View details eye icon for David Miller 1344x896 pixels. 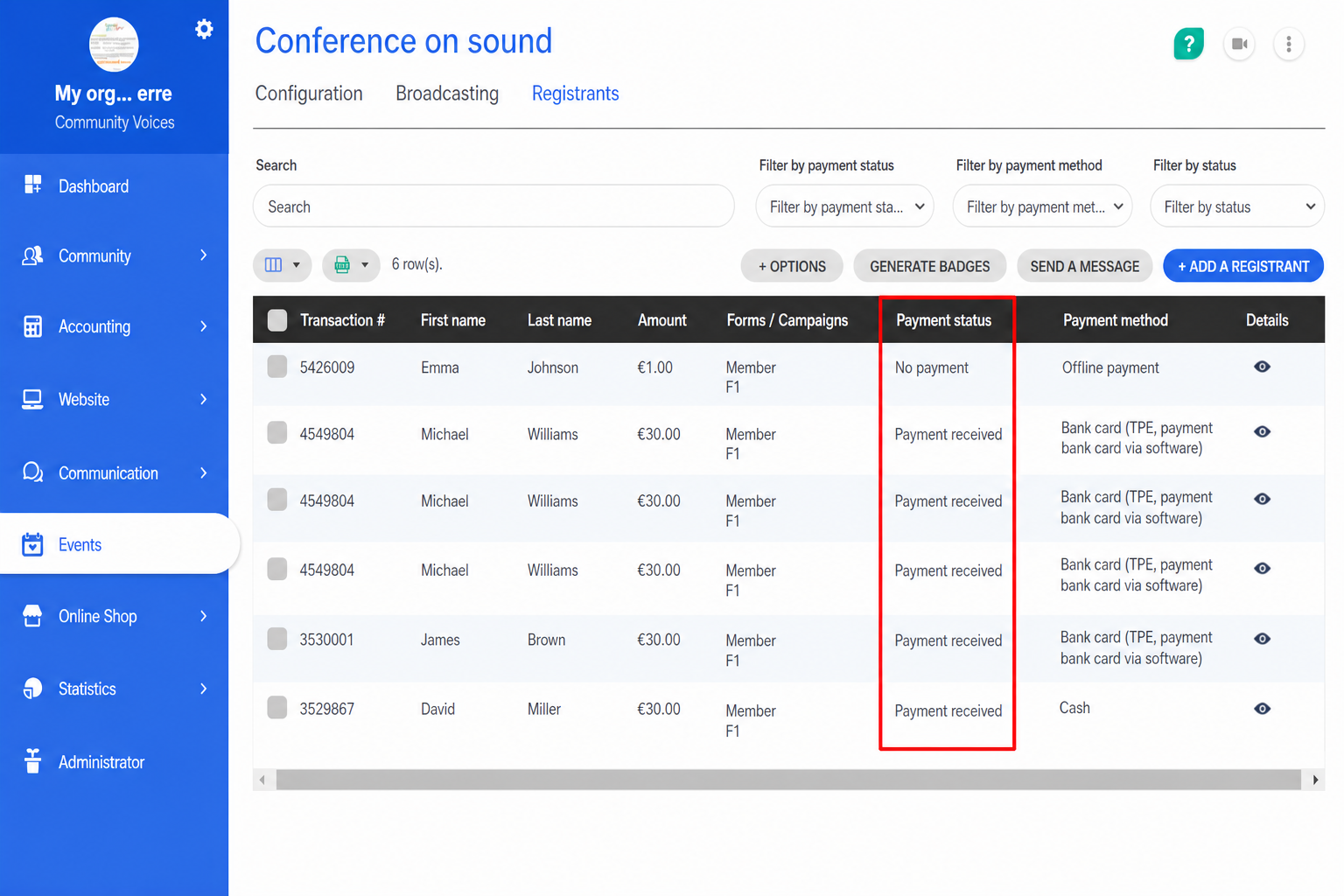click(1262, 709)
